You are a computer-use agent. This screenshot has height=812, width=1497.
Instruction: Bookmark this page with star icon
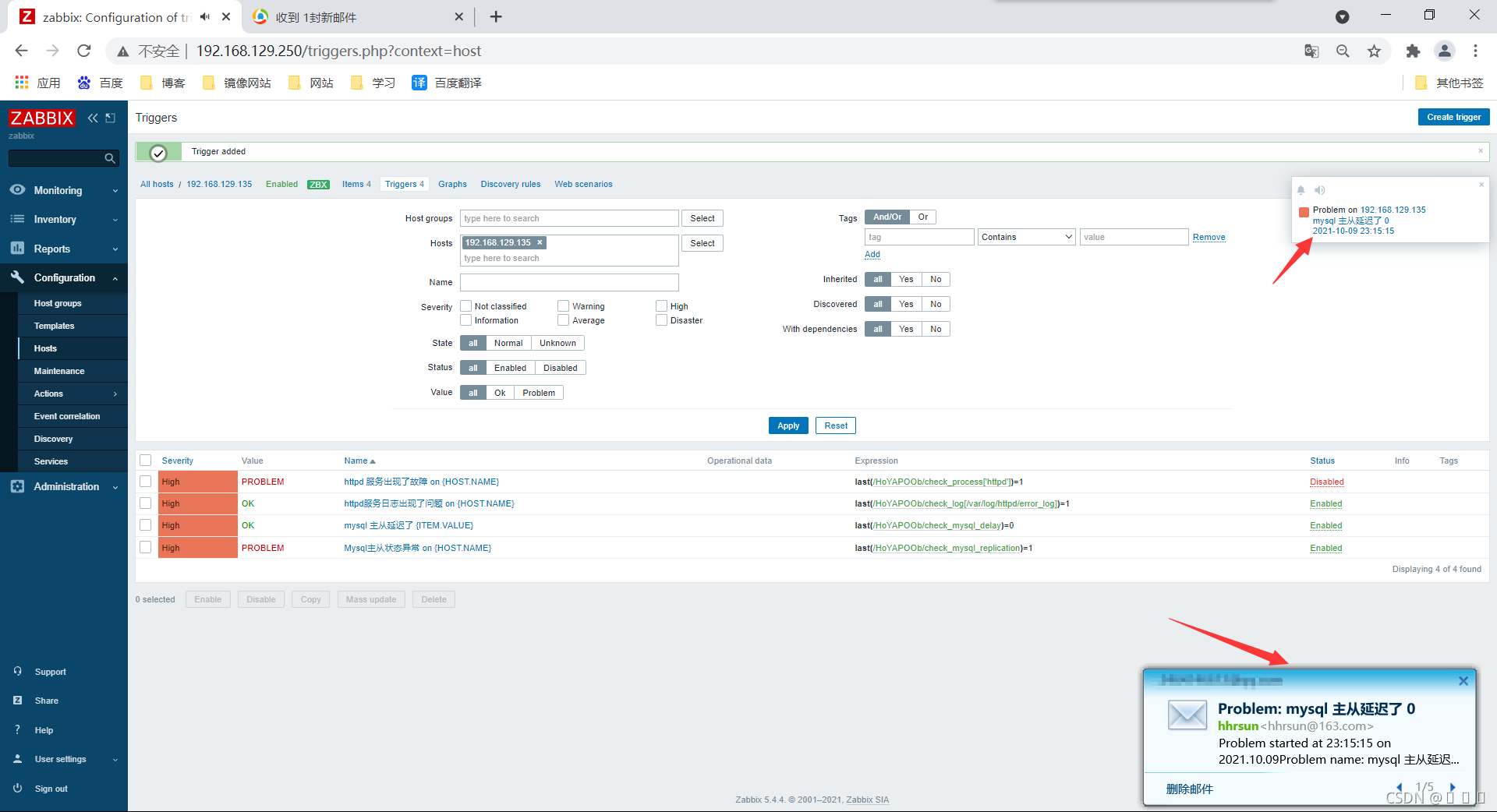[1374, 51]
